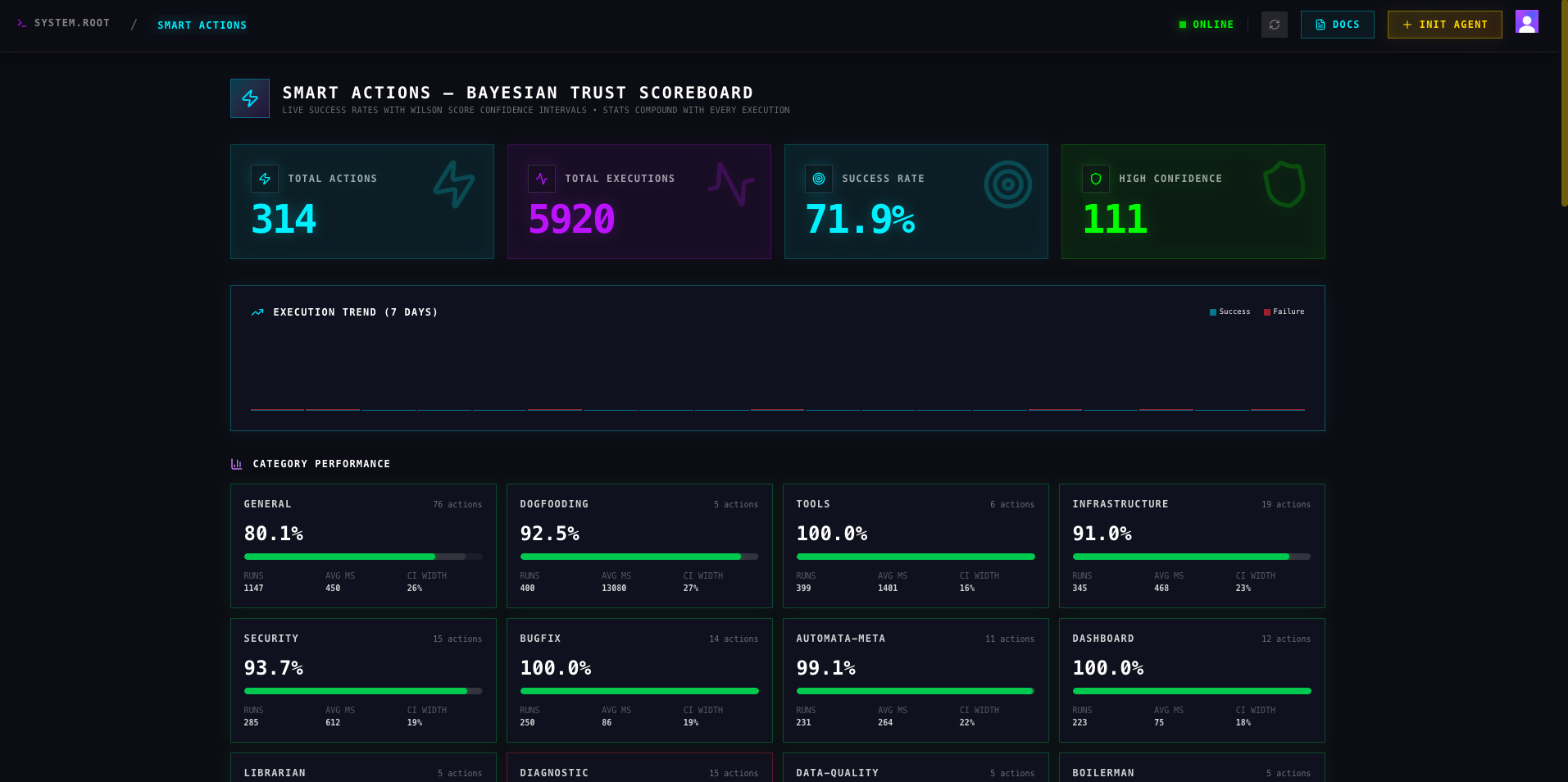Toggle the Success legend swatch
This screenshot has height=782, width=1568.
click(1213, 312)
